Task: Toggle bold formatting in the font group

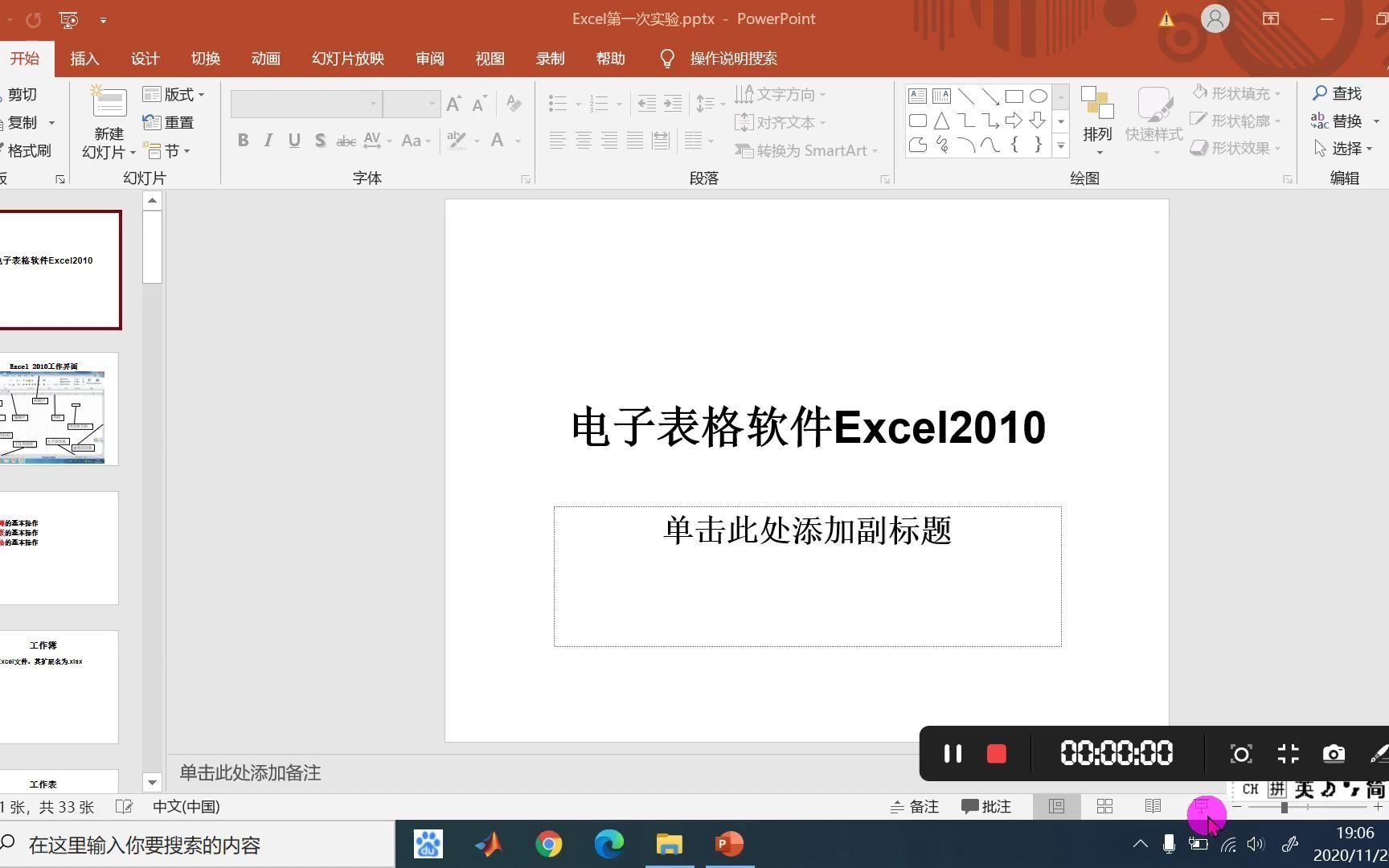Action: click(243, 140)
